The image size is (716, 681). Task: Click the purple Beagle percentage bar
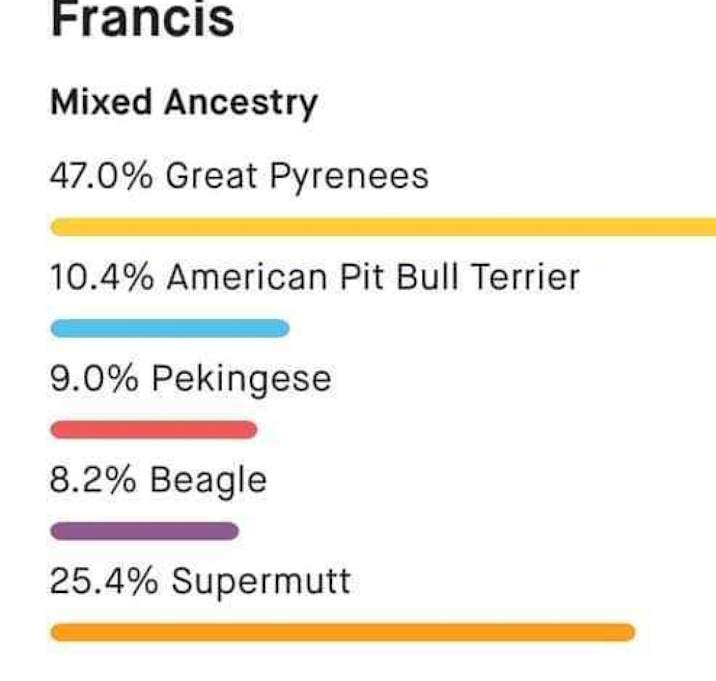click(145, 531)
